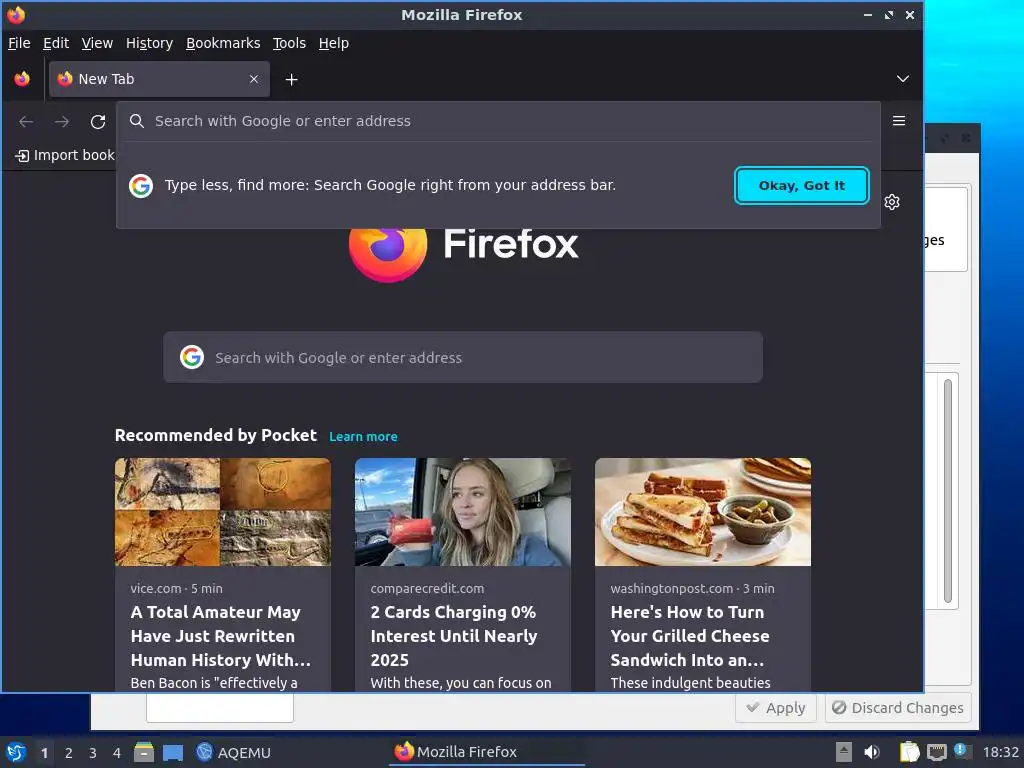This screenshot has height=768, width=1024.
Task: Click Firefox logo on the new tab page
Action: [x=388, y=256]
